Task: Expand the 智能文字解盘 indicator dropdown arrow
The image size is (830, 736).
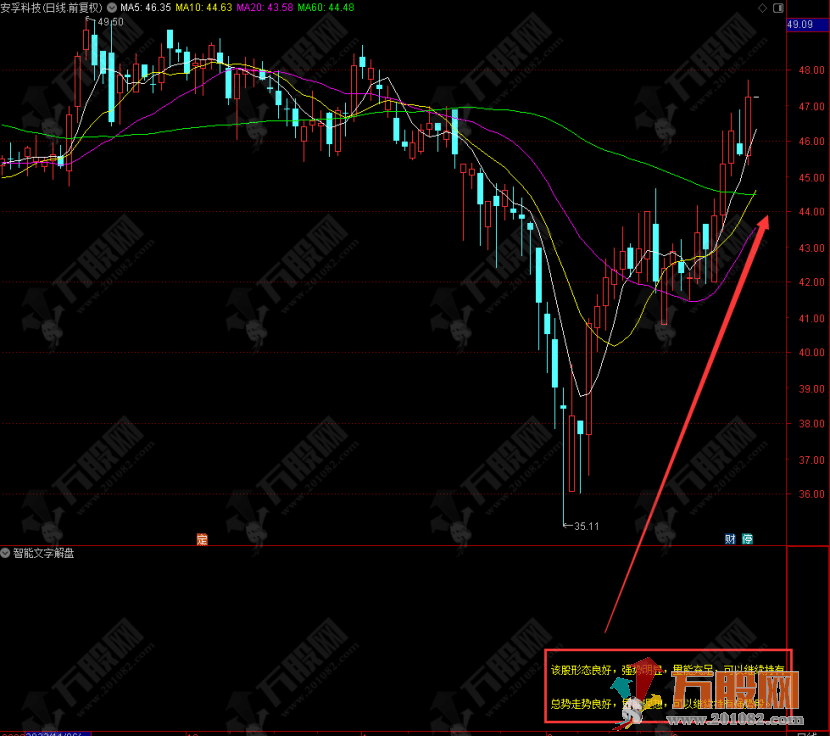Action: (x=5, y=553)
